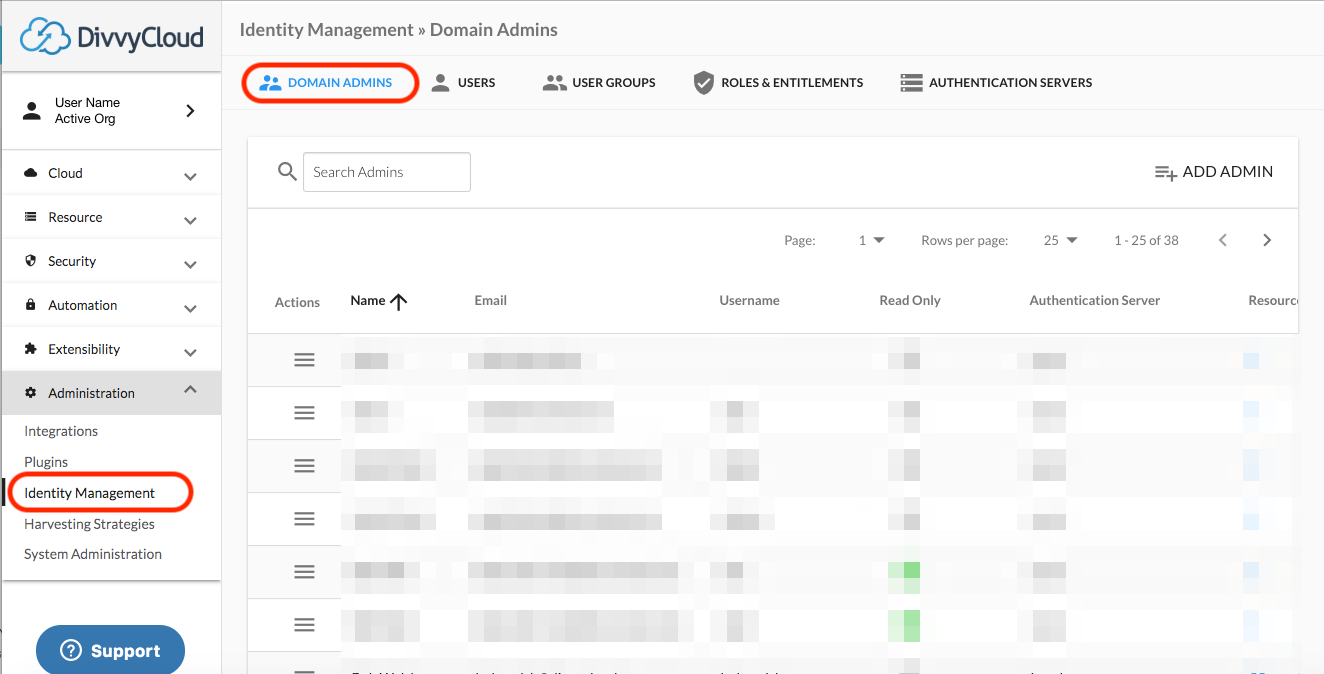
Task: Open System Administration in the sidebar
Action: (93, 554)
